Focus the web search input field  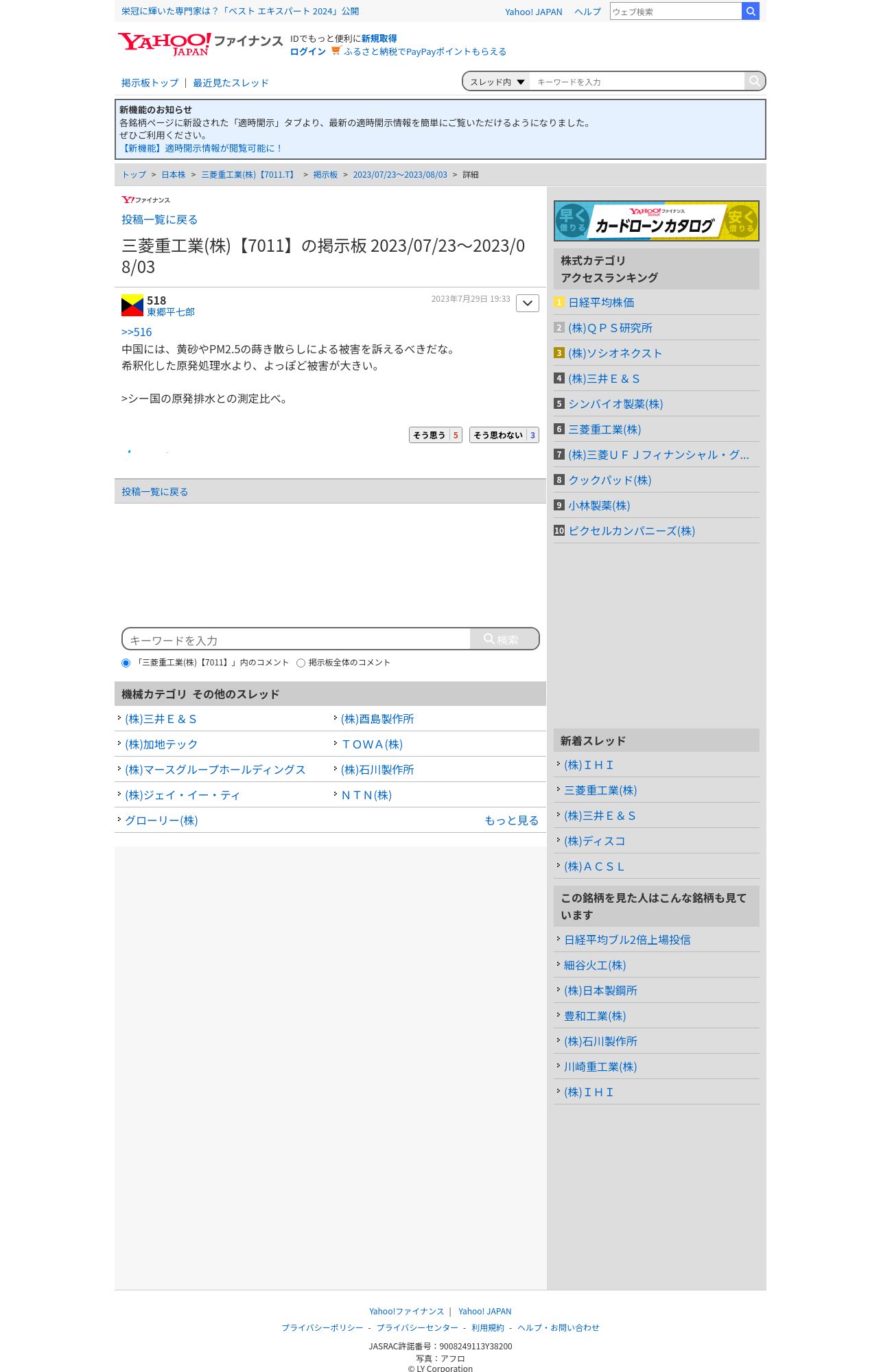click(x=676, y=11)
